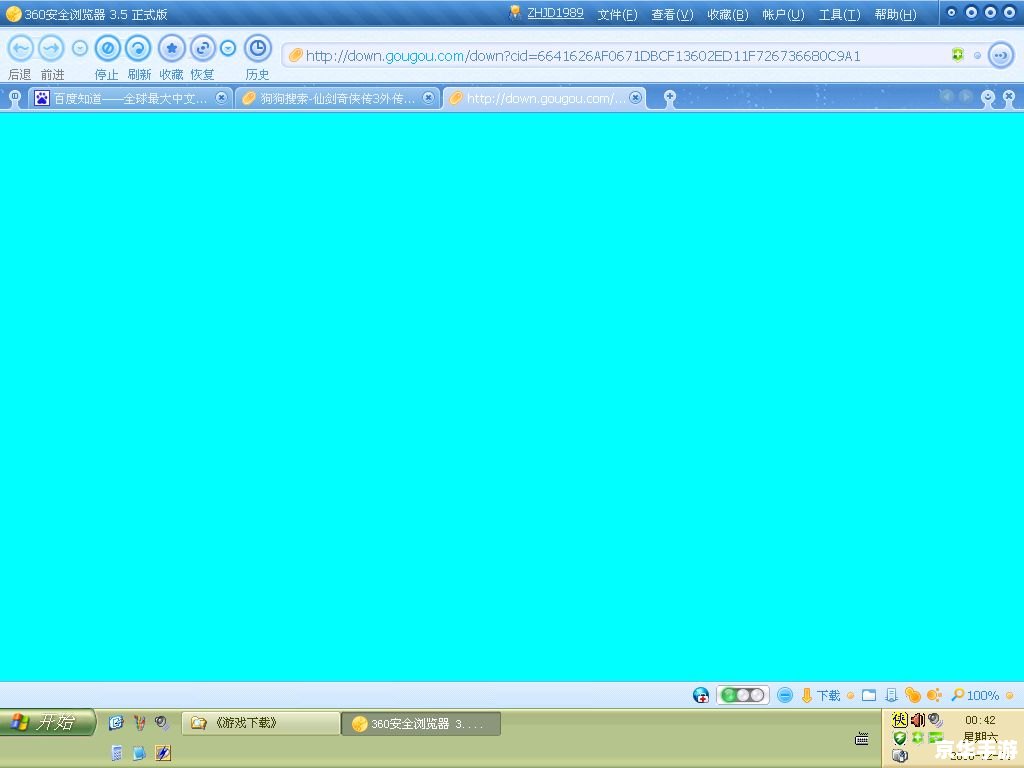Open zoom dropdown dot after 100%
1024x768 pixels.
(1010, 696)
